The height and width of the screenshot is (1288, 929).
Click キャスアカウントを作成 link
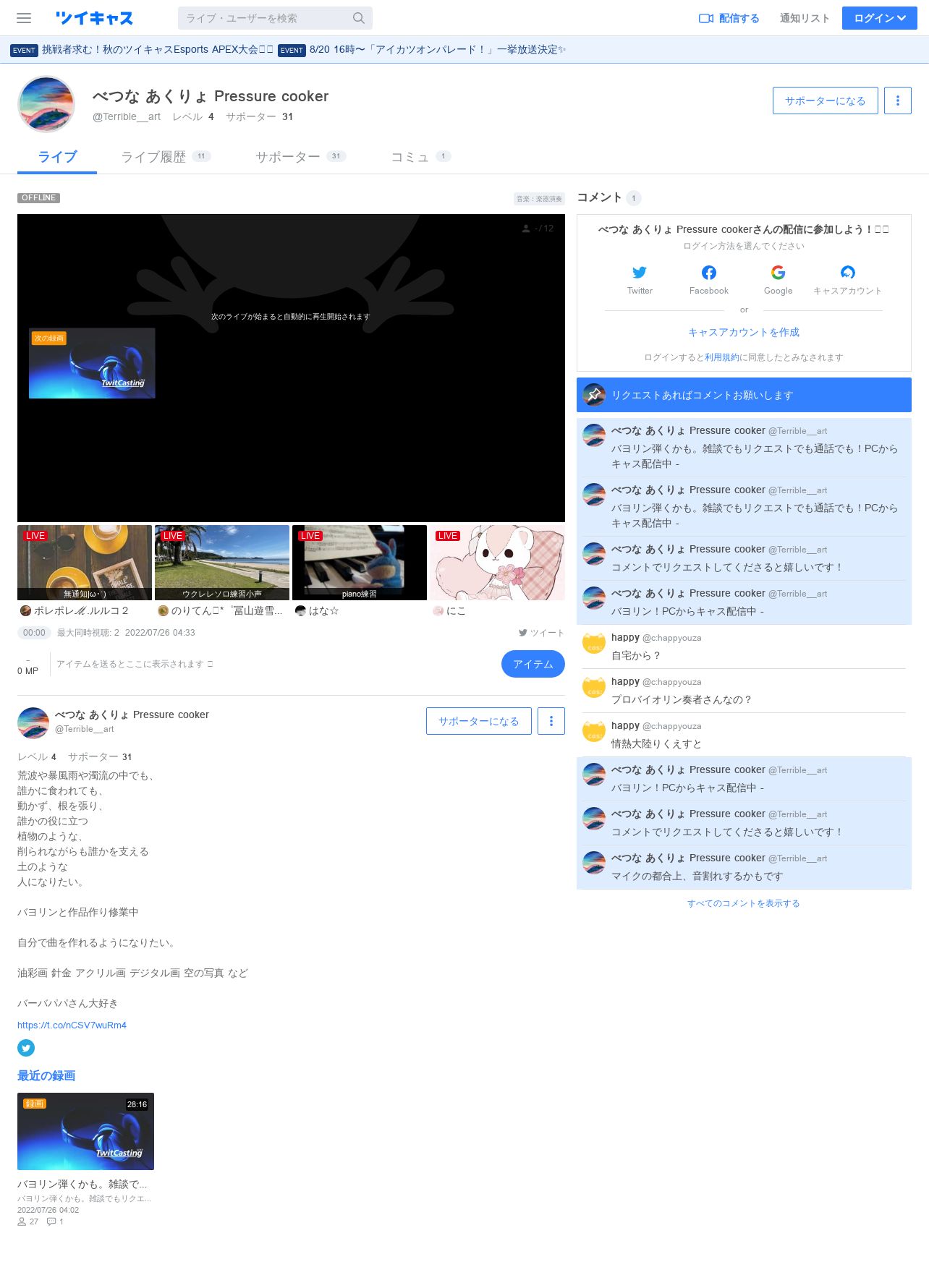[x=744, y=332]
